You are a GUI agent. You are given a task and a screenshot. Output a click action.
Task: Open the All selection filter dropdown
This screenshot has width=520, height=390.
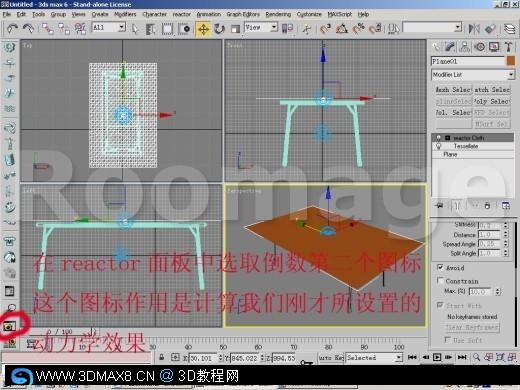point(109,27)
